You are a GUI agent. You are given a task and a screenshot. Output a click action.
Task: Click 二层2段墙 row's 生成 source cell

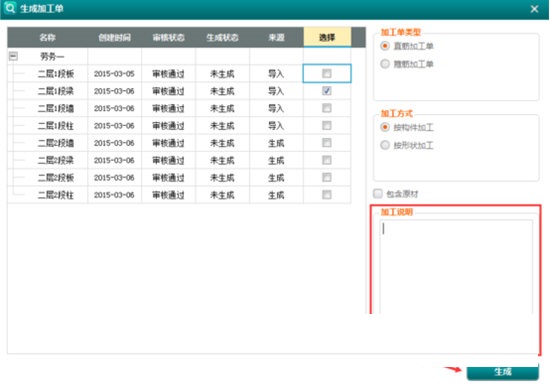276,143
